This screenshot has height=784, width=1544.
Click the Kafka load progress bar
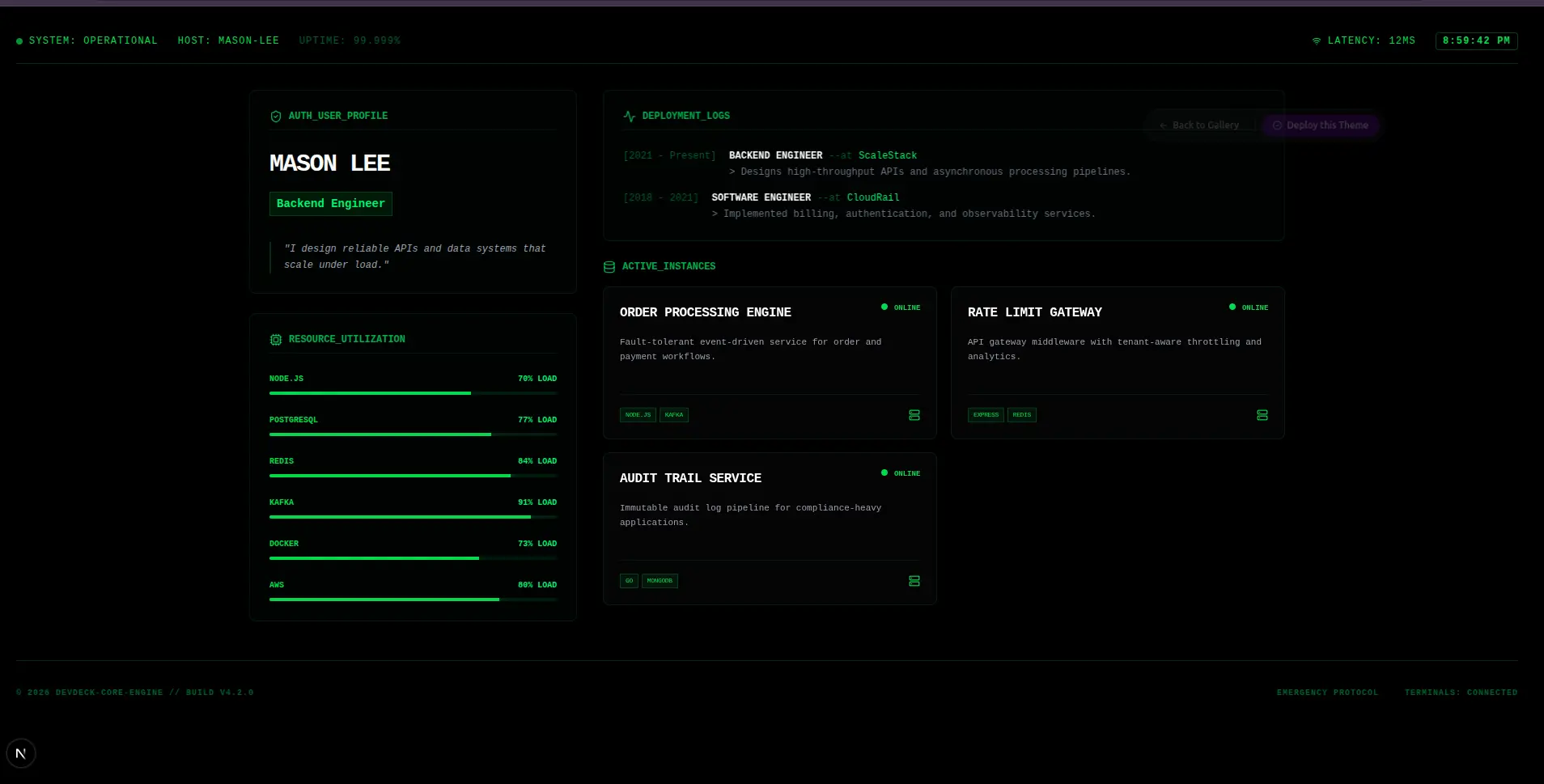pyautogui.click(x=413, y=517)
